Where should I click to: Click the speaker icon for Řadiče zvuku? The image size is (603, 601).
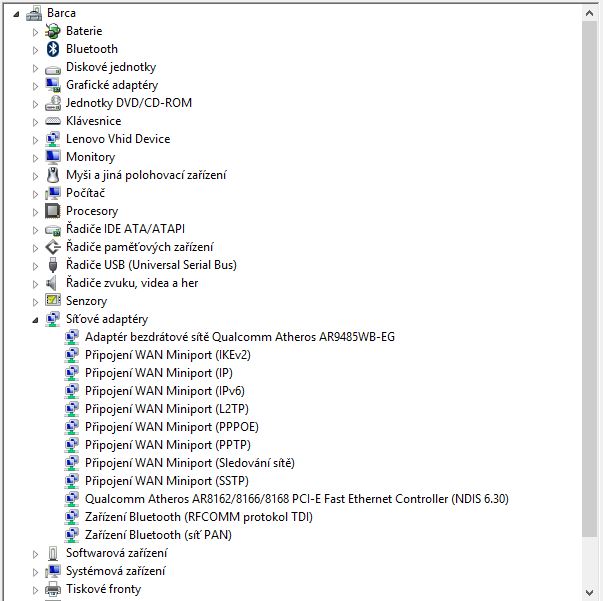52,283
